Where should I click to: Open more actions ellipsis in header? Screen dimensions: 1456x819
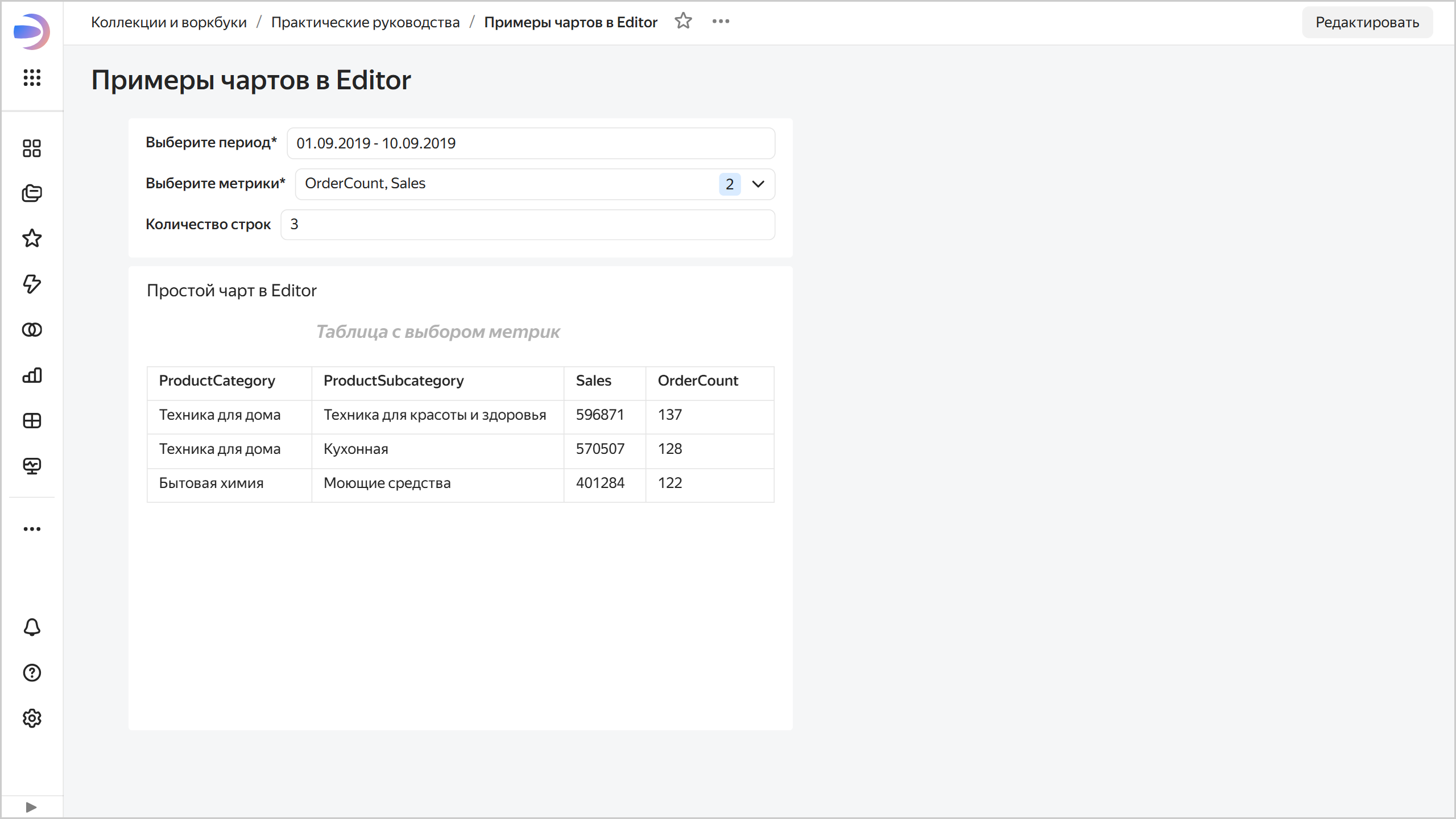(721, 22)
